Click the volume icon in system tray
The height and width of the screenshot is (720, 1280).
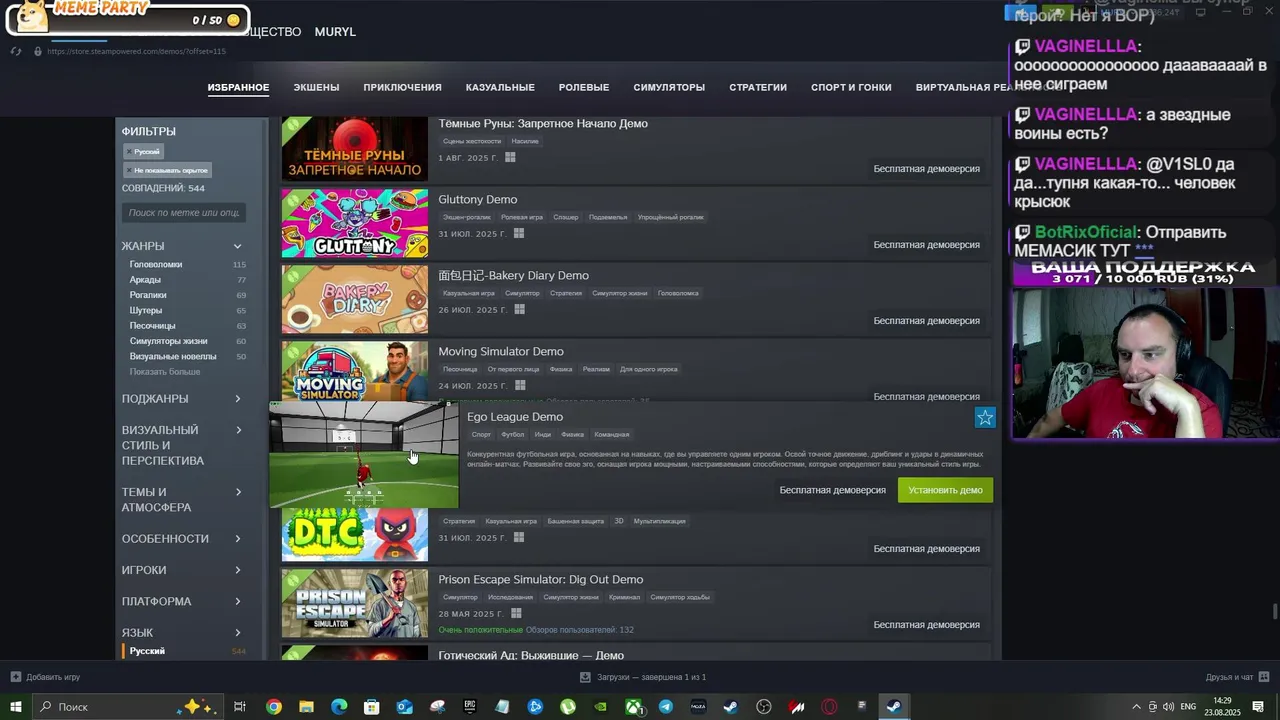(1169, 707)
